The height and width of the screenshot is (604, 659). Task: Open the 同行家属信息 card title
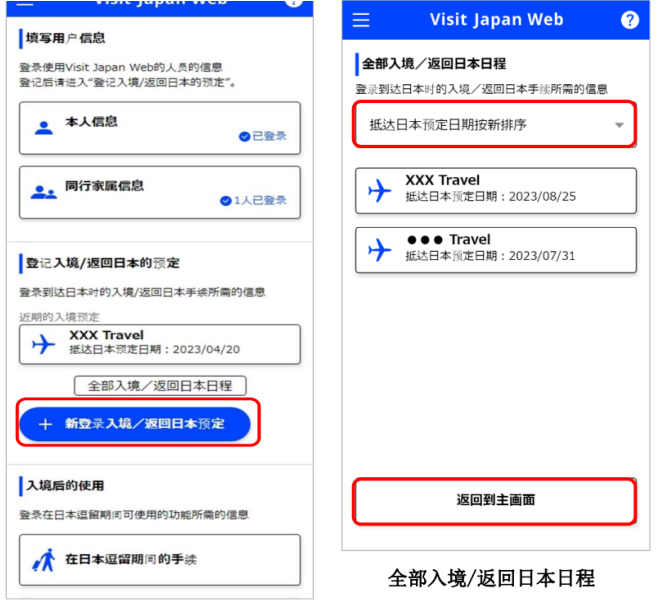pos(104,186)
